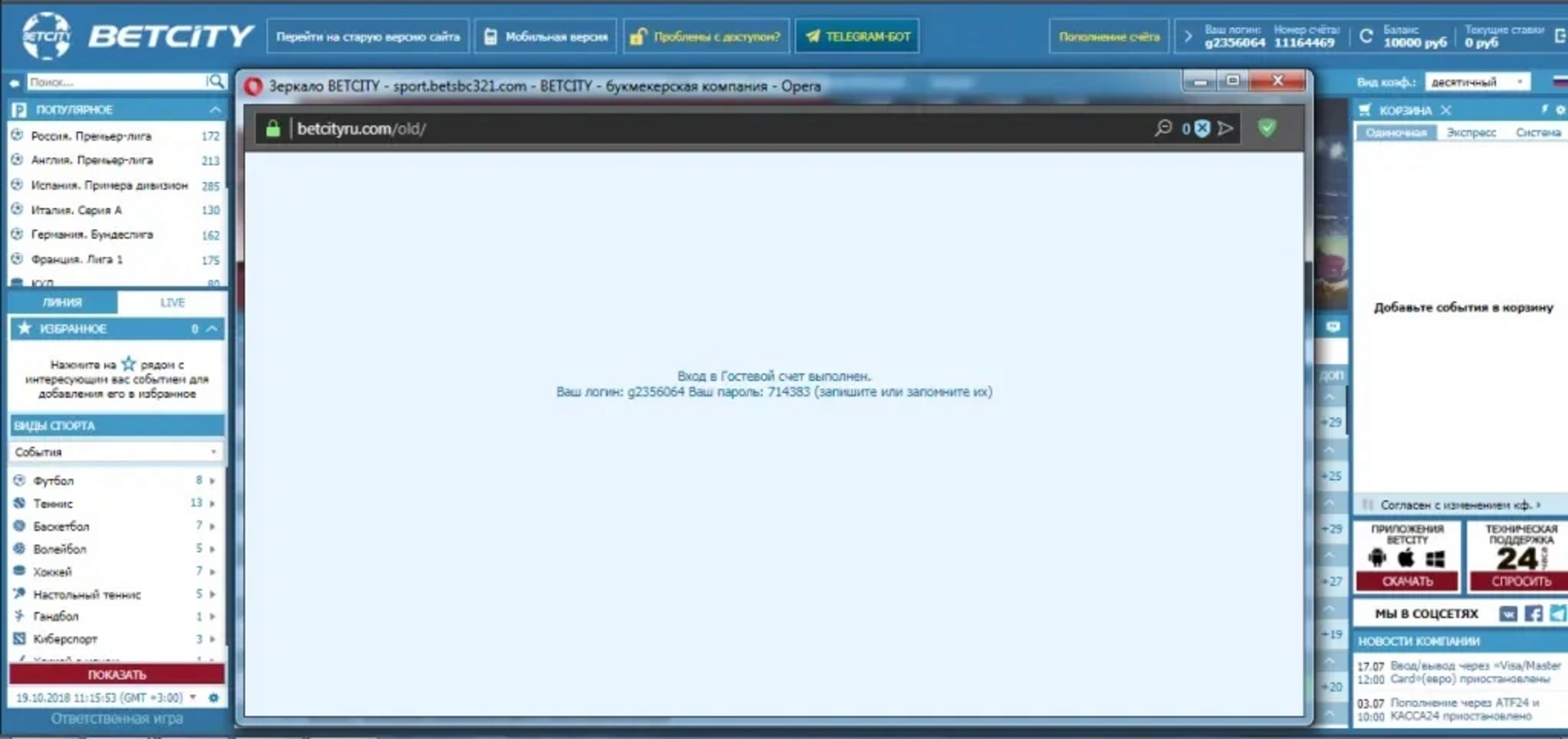Open the timezone dropdown near date

click(193, 697)
